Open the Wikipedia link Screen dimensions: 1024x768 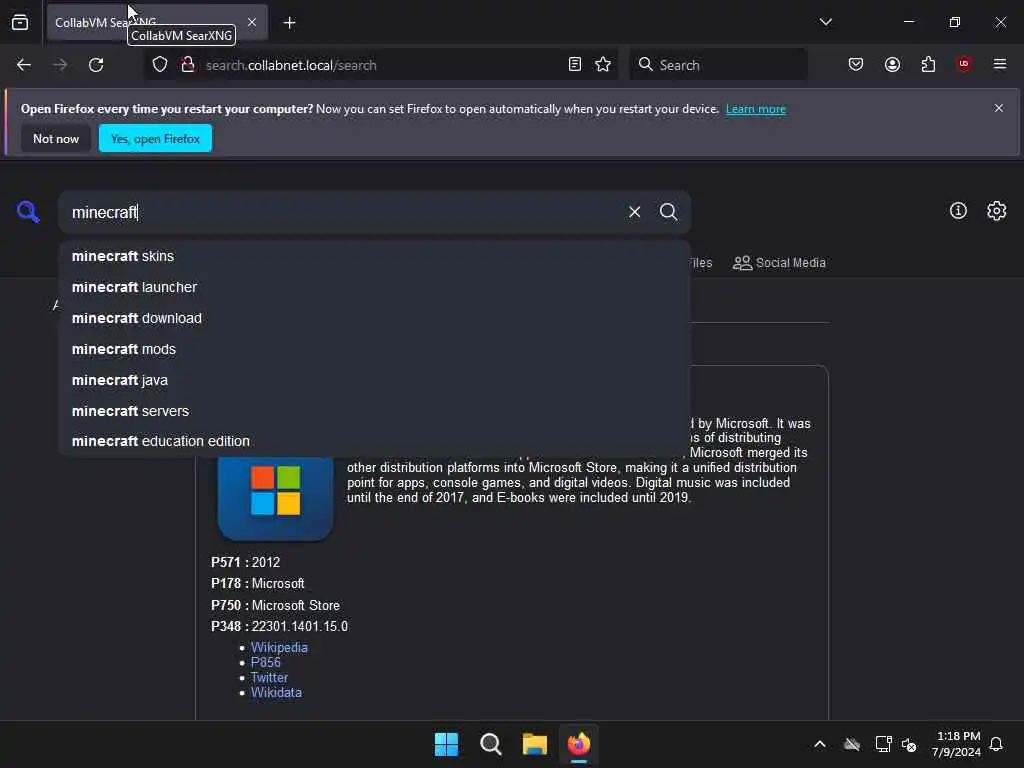(279, 647)
